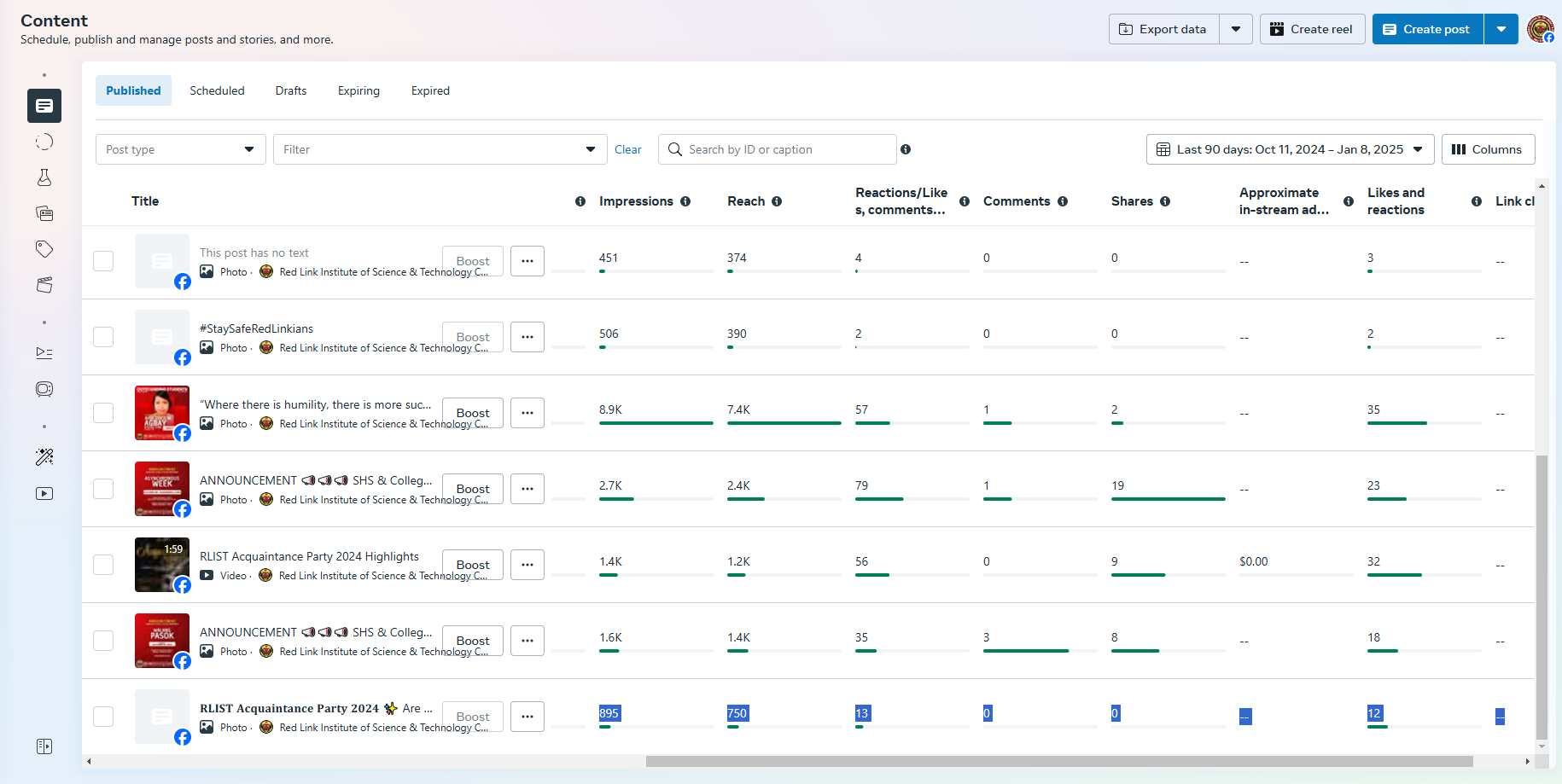Click the info icon next to Impressions
The image size is (1562, 784).
click(x=685, y=201)
